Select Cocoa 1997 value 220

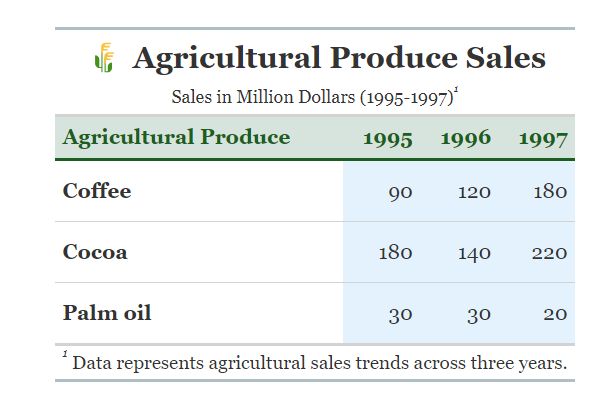pyautogui.click(x=550, y=253)
